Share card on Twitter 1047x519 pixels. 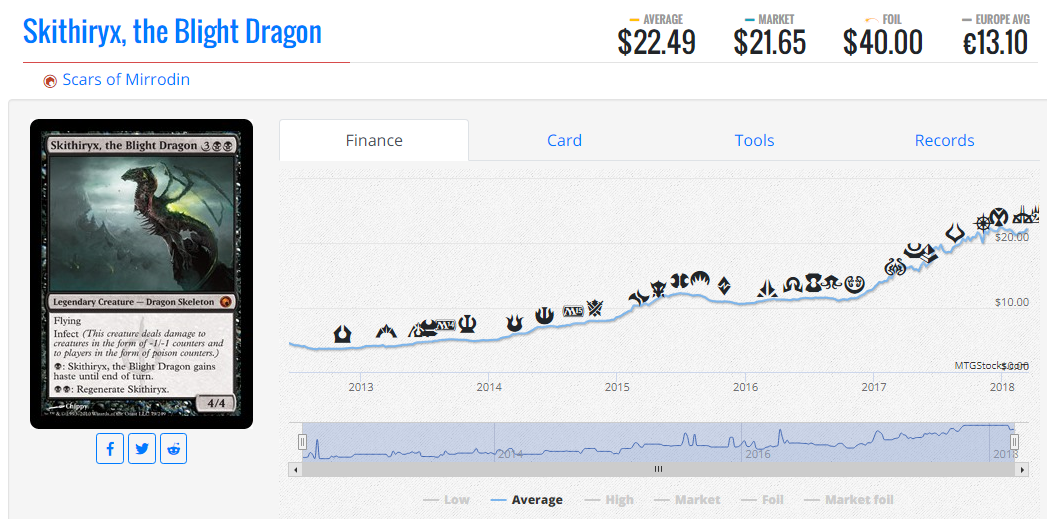(x=142, y=449)
